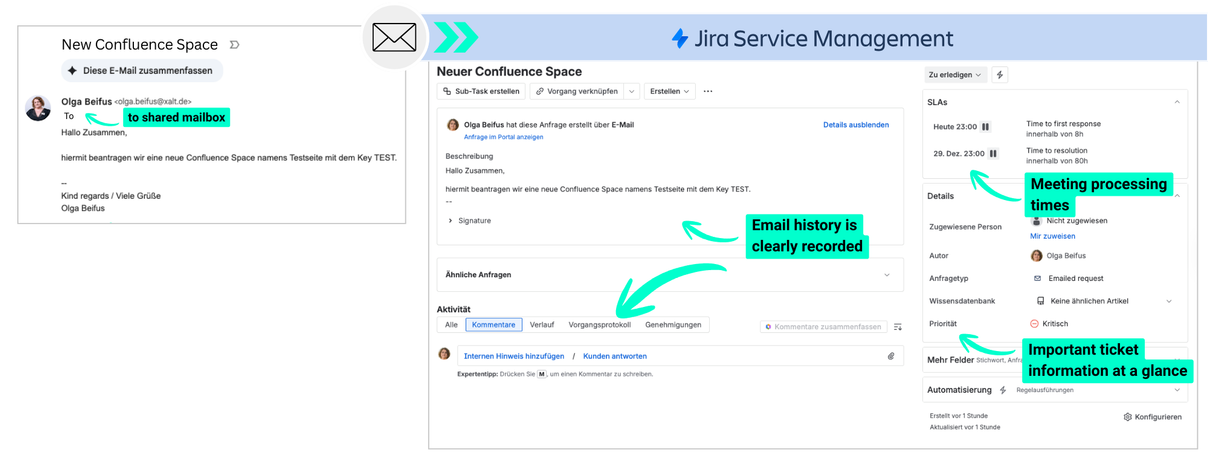Click the paperclip attachment icon
The height and width of the screenshot is (458, 1208).
(x=891, y=356)
